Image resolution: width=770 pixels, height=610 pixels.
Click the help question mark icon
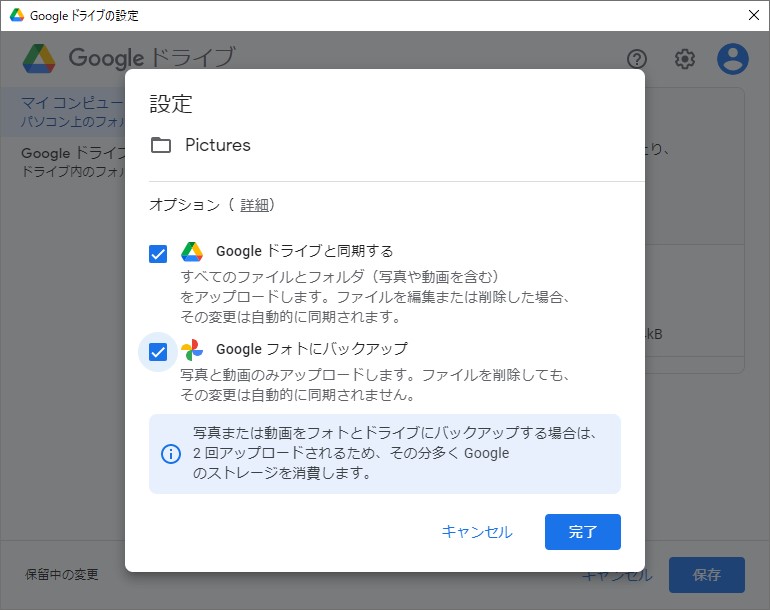[636, 59]
